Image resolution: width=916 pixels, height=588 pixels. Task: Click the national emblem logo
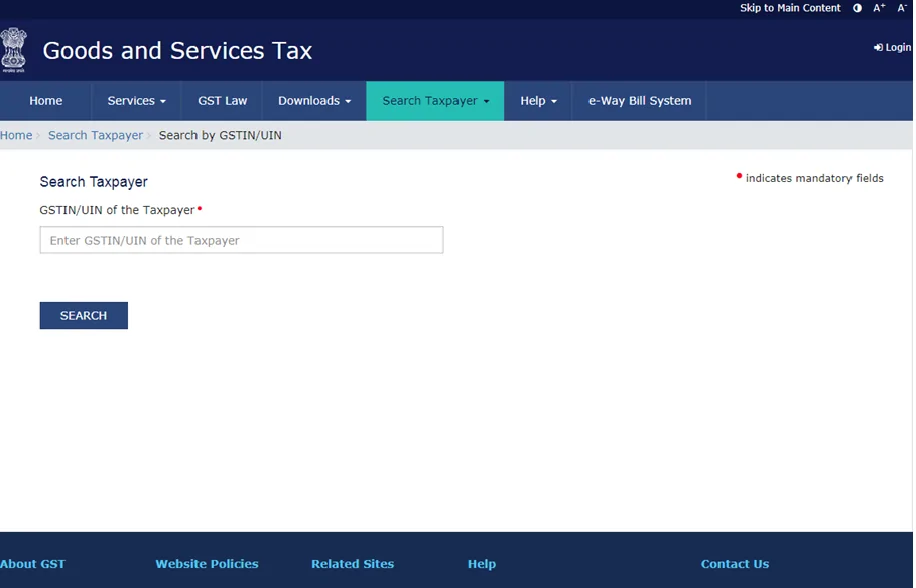[x=13, y=50]
